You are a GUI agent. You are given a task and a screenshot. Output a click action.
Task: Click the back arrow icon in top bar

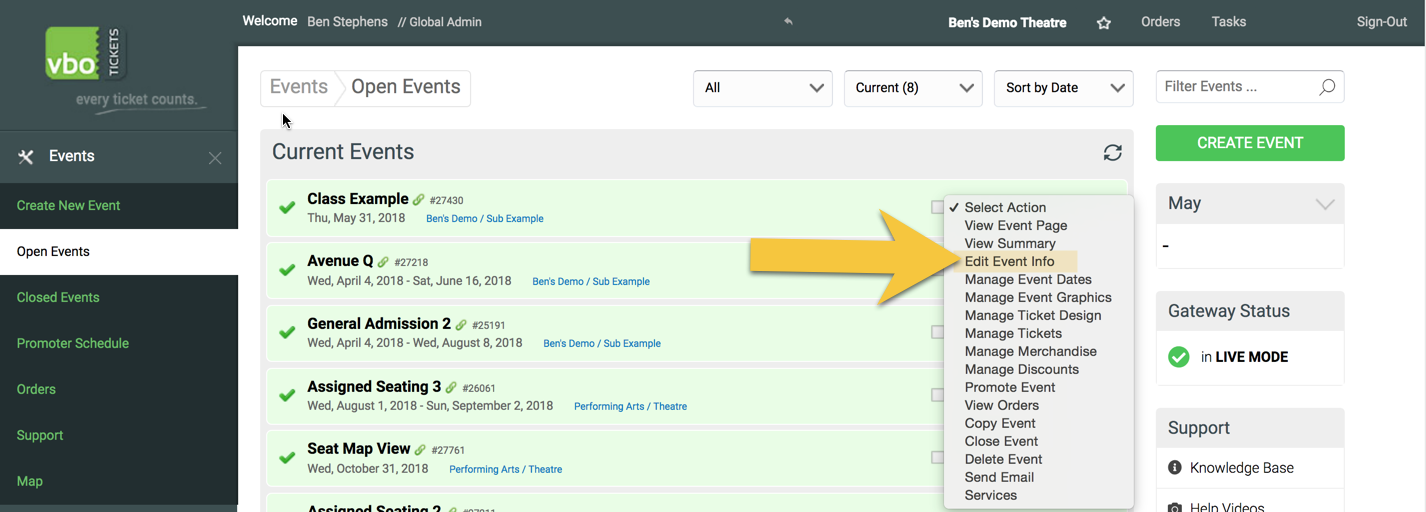[788, 22]
